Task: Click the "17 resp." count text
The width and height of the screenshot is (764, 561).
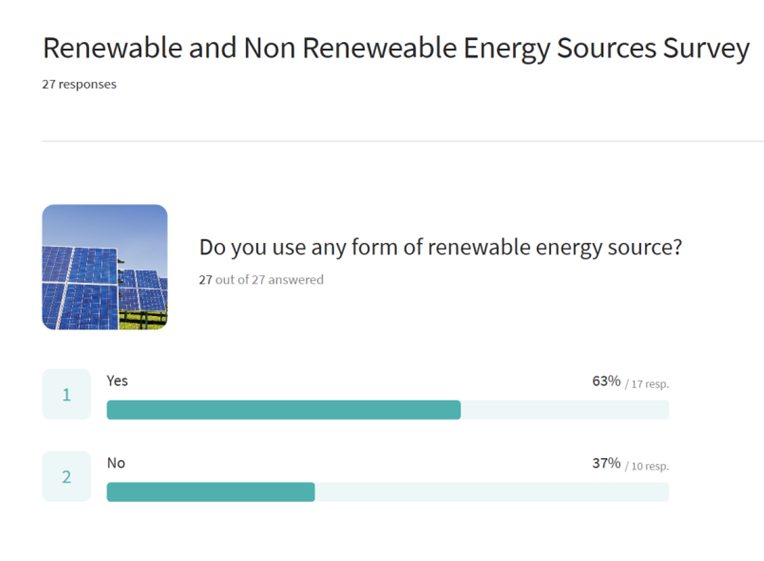Action: (650, 383)
